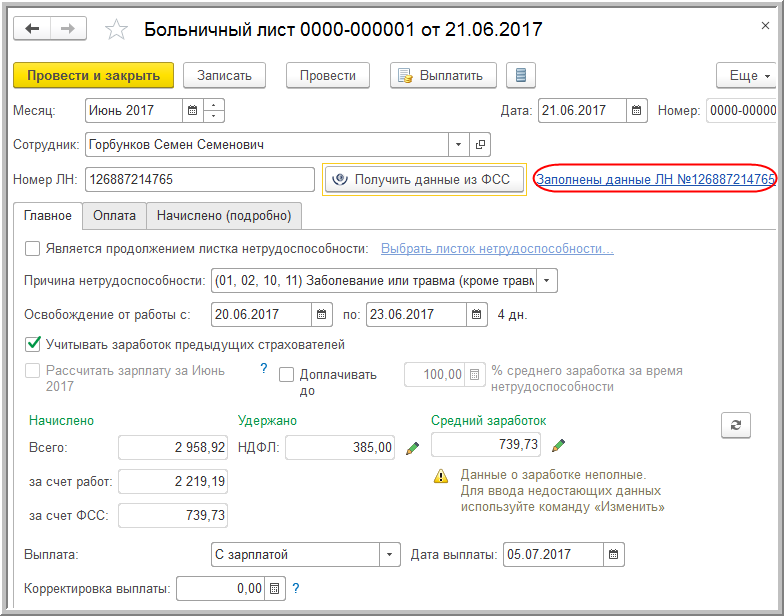This screenshot has height=616, width=784.
Task: Open the document movements report icon
Action: [x=520, y=76]
